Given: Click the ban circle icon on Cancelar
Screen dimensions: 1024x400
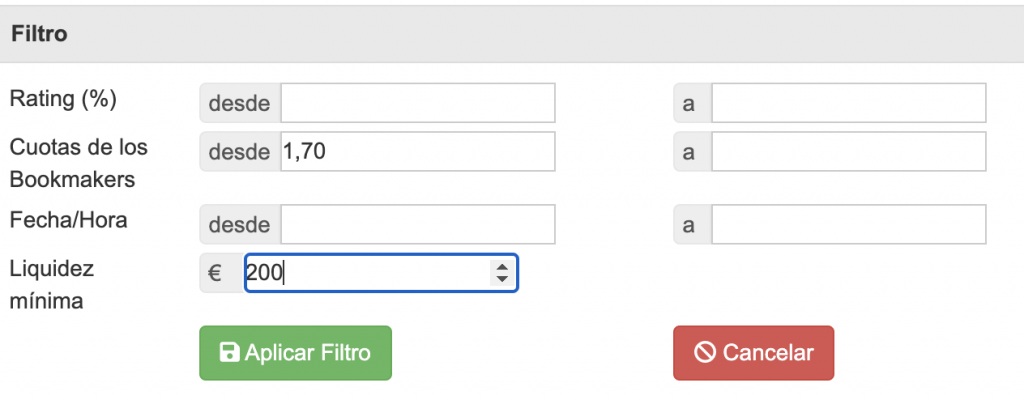Looking at the screenshot, I should click(705, 353).
